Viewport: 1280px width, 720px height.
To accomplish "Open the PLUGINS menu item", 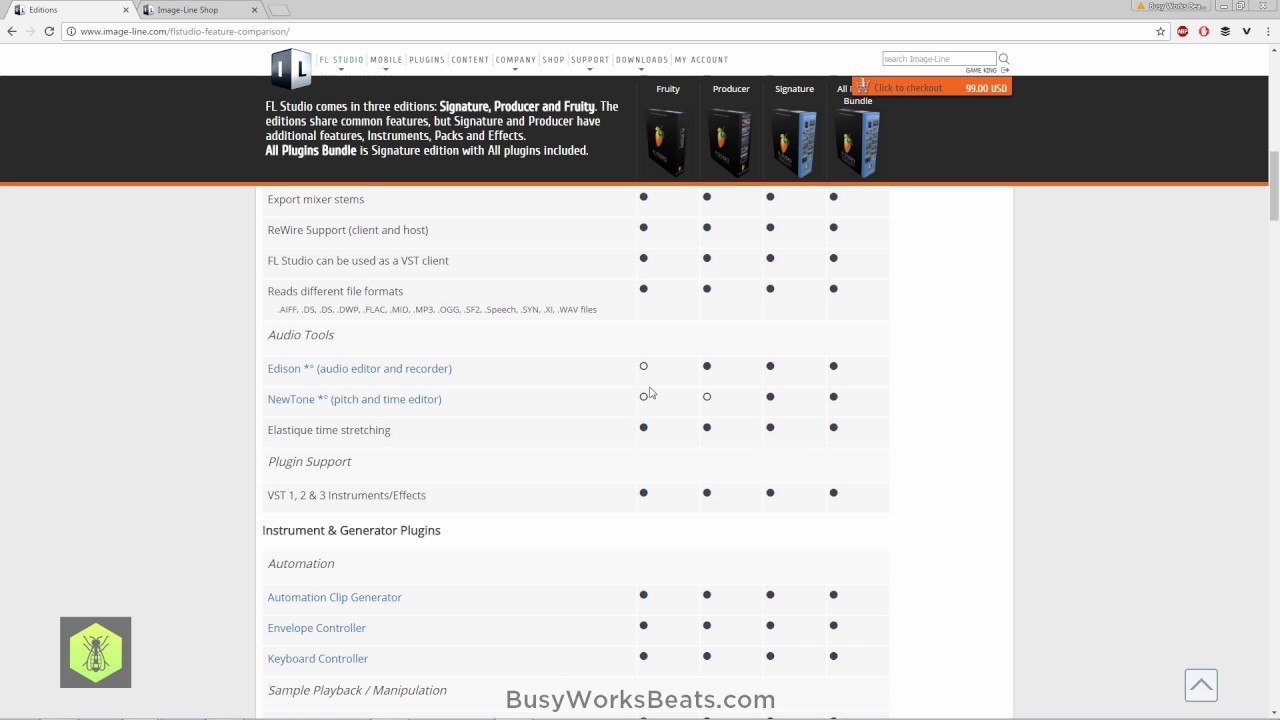I will 427,60.
